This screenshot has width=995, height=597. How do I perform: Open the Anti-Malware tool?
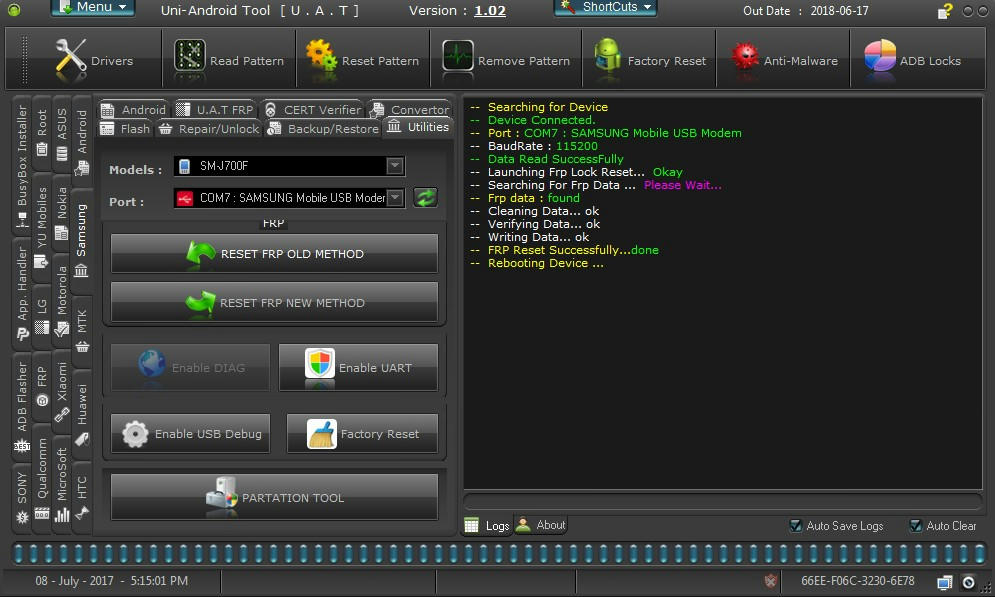pos(784,58)
